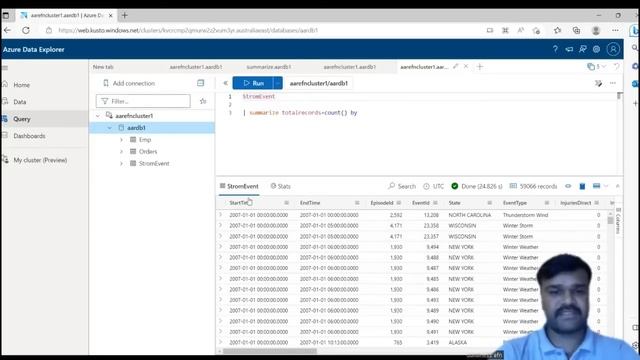Click the summarize line in query editor
This screenshot has width=640, height=360.
click(300, 113)
